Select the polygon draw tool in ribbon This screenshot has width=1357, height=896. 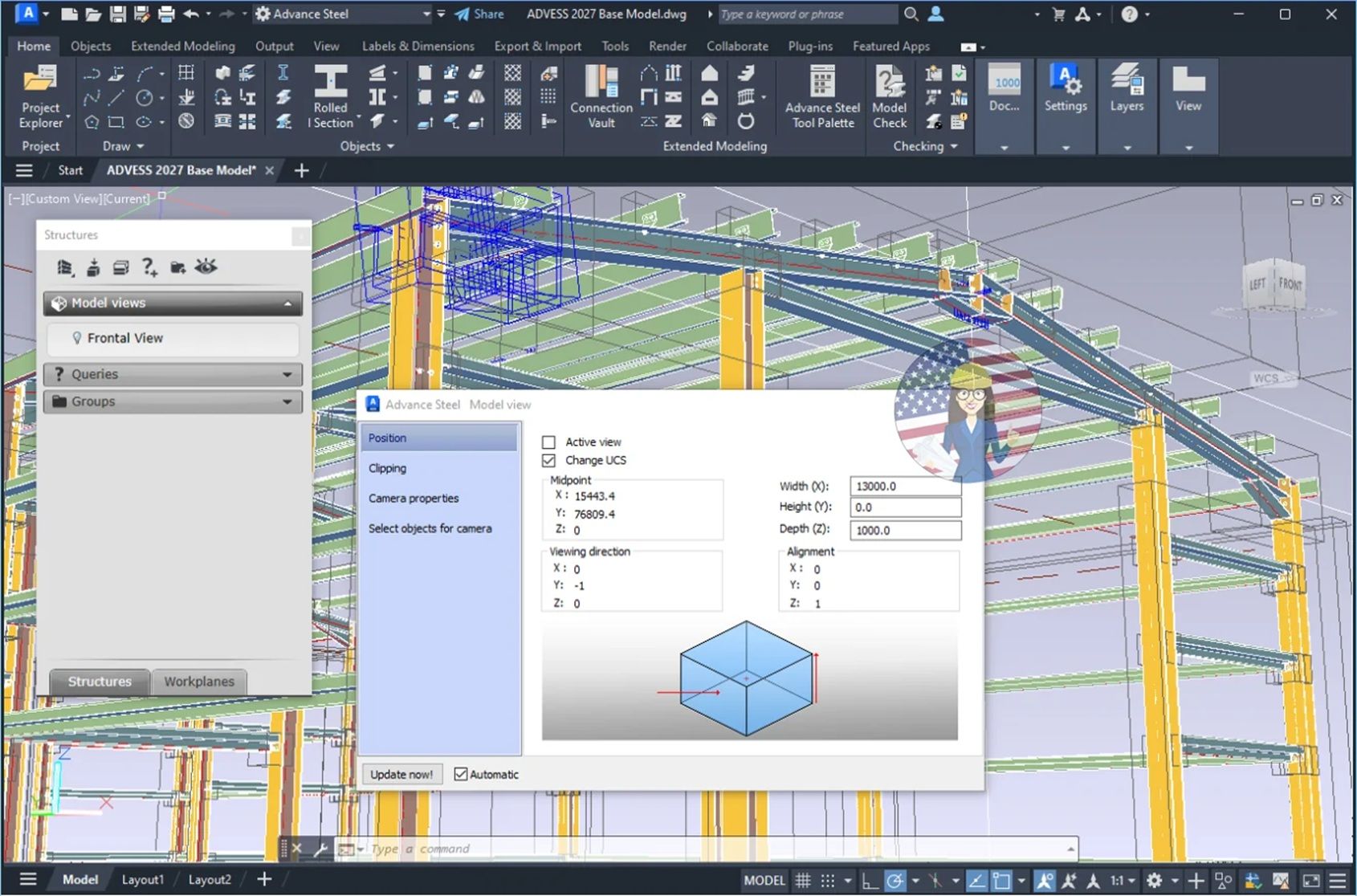tap(92, 122)
